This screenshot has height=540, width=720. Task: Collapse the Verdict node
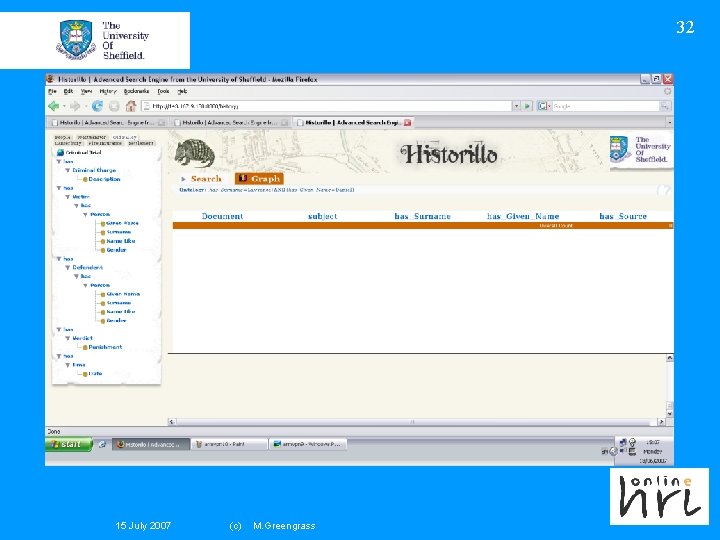68,338
